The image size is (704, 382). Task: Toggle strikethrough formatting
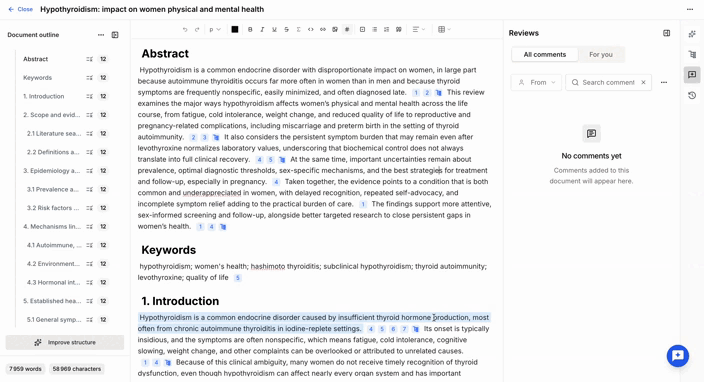tap(286, 30)
